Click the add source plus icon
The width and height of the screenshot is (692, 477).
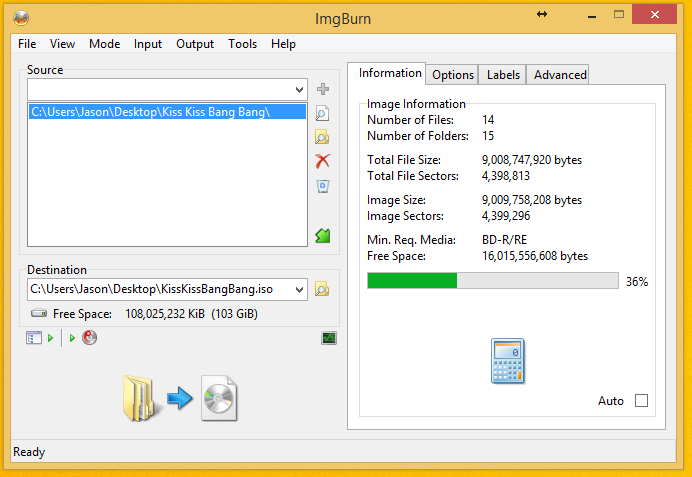323,89
